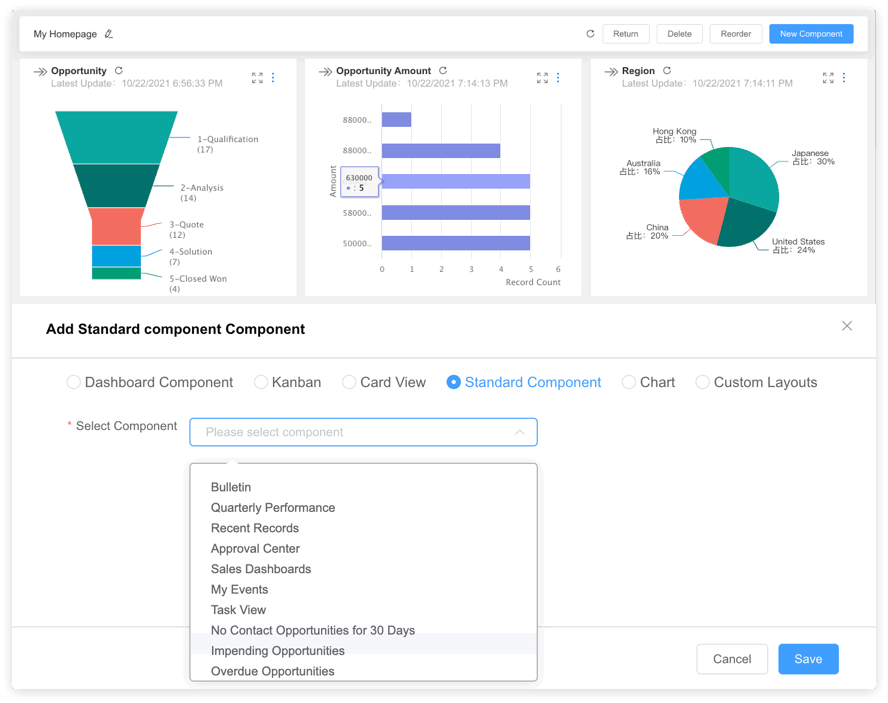Image resolution: width=888 pixels, height=703 pixels.
Task: Click the refresh icon left of Return button
Action: click(x=590, y=34)
